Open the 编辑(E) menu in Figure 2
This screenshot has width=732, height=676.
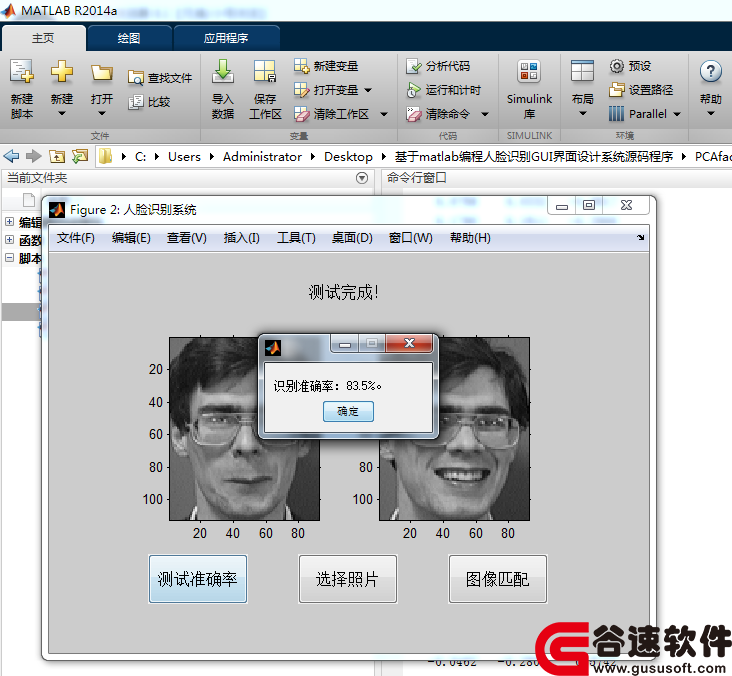click(x=131, y=238)
